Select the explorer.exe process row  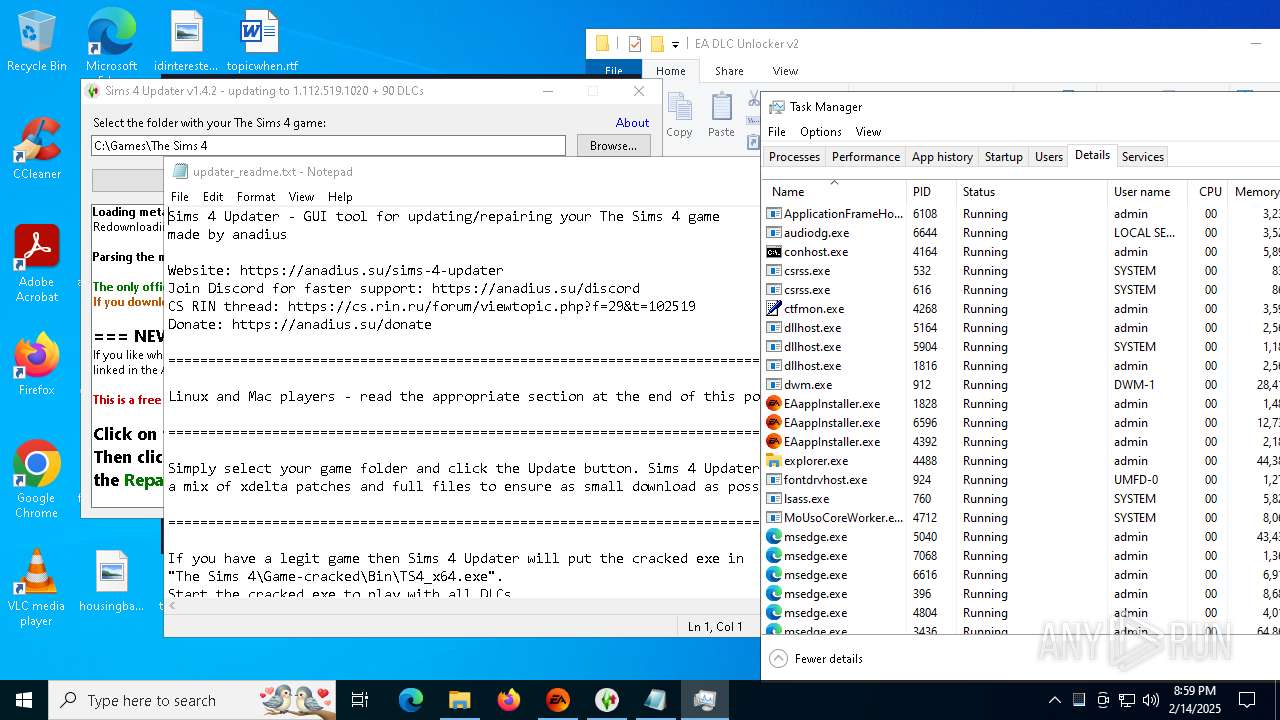[1020, 461]
